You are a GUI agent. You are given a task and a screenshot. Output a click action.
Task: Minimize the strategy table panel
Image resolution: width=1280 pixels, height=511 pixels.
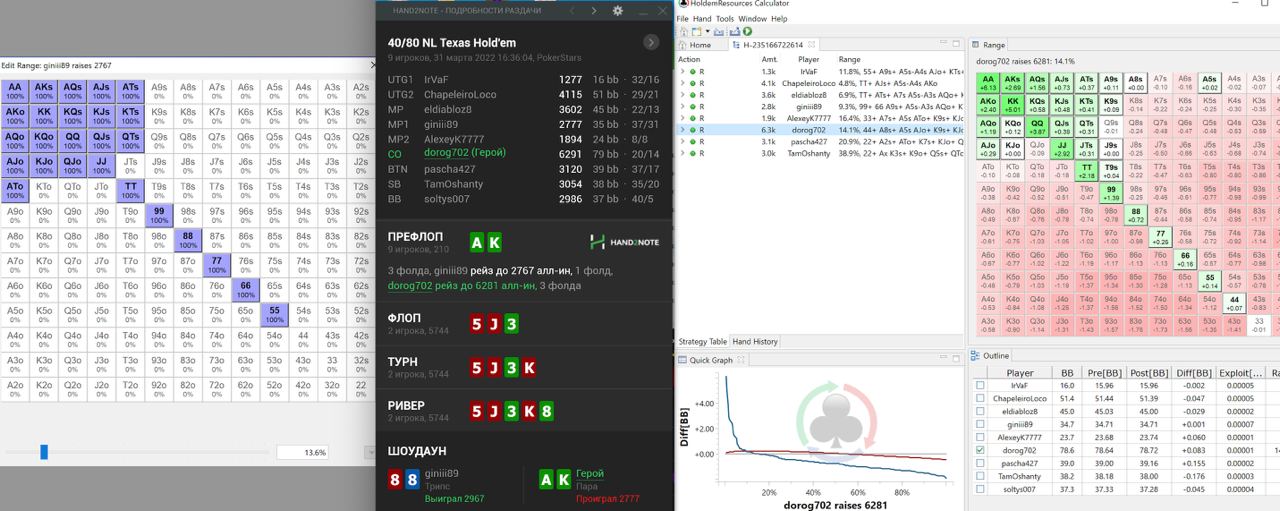[x=943, y=43]
